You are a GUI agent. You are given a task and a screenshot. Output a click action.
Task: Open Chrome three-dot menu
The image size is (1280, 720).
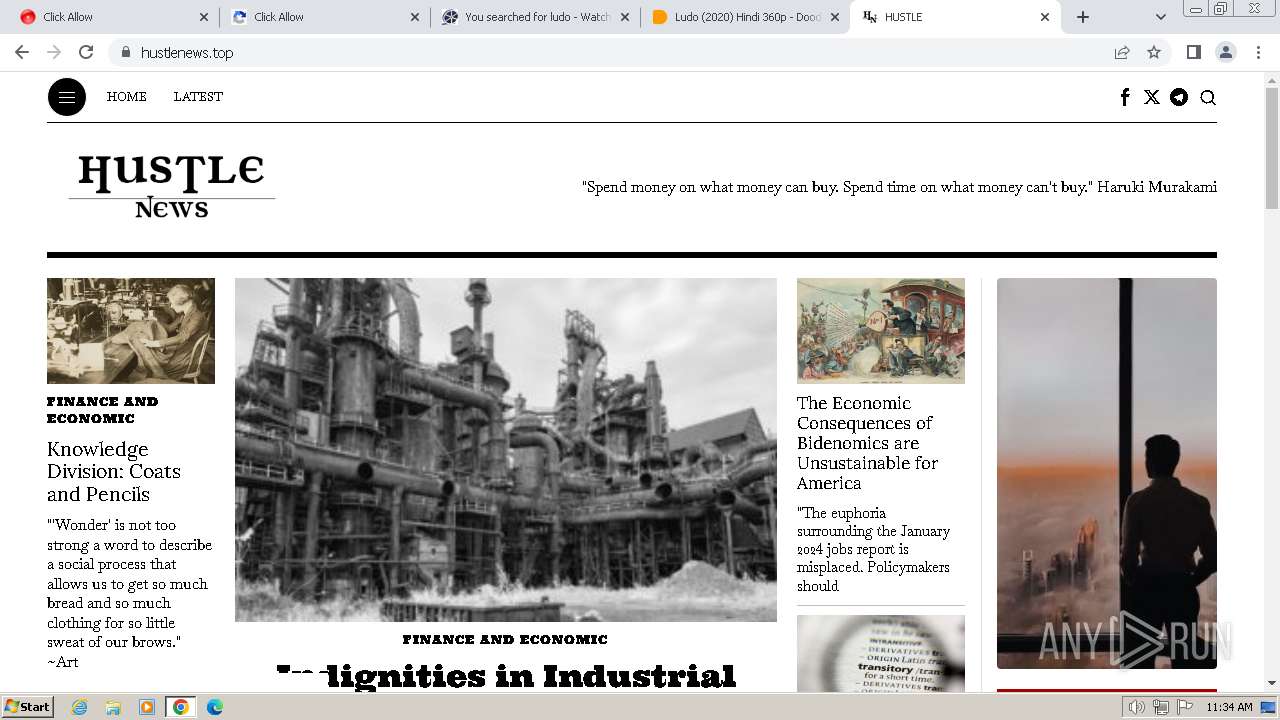(x=1258, y=52)
